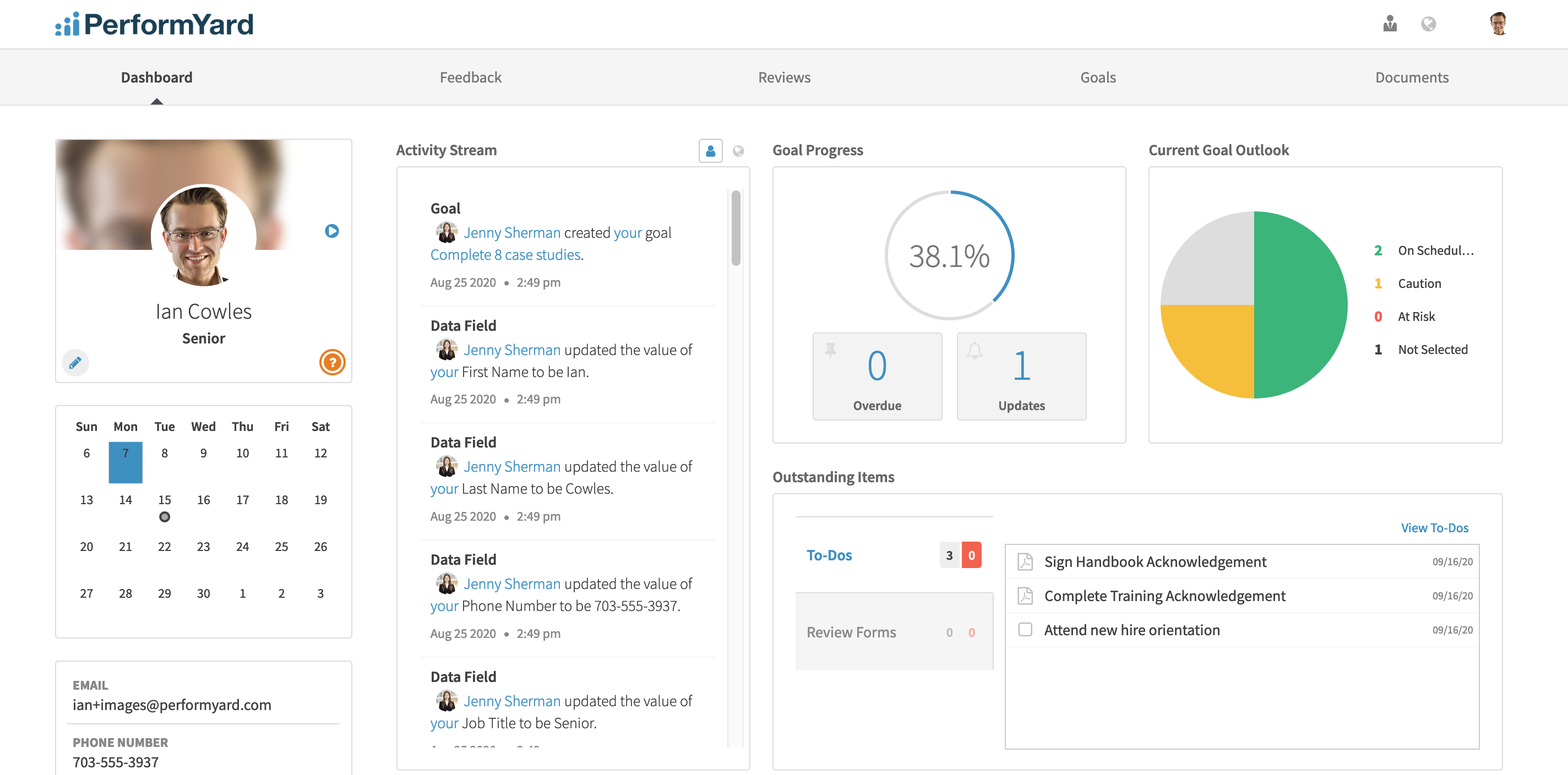Open the Goals tab

pos(1097,77)
